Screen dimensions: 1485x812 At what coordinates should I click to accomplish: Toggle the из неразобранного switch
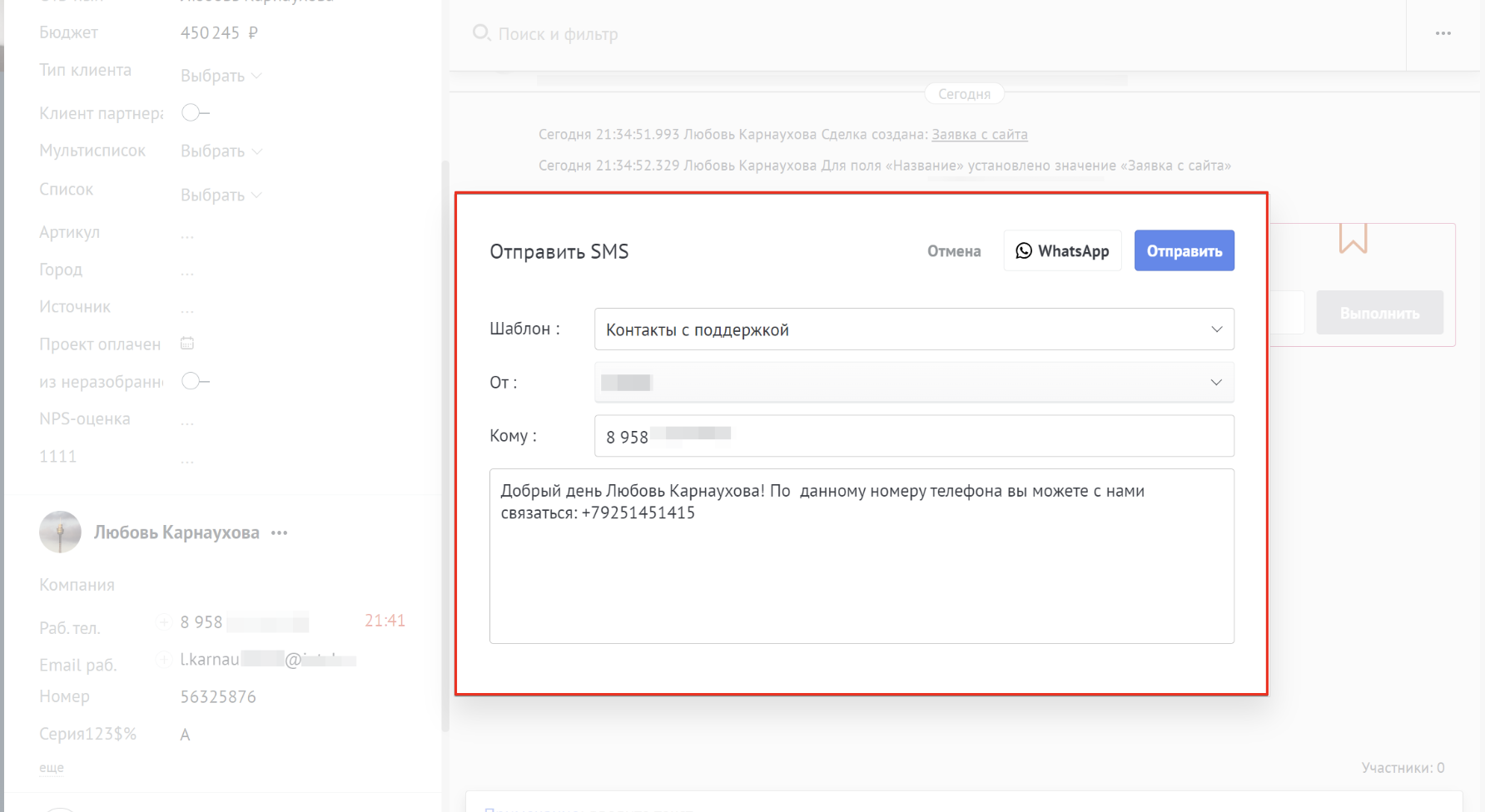(195, 381)
